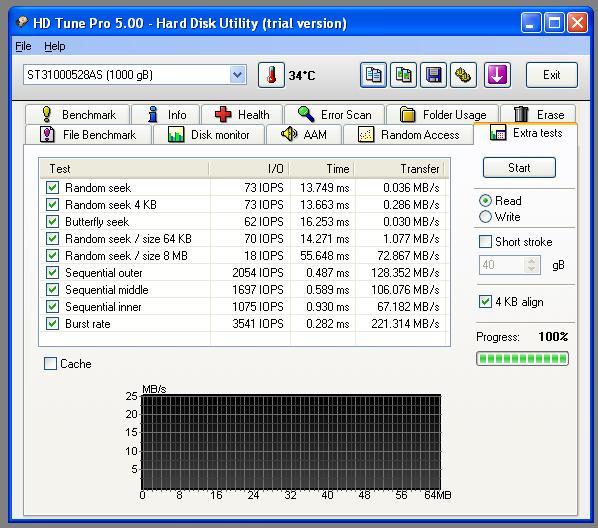Expand the ST31000528AS drive dropdown
The height and width of the screenshot is (528, 598).
pos(237,75)
